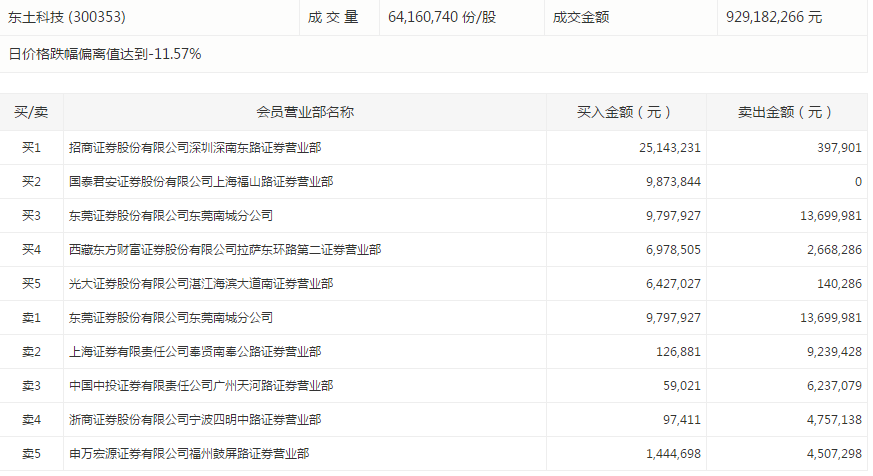This screenshot has height=476, width=873.
Task: Click the 会员营业部名称 column header
Action: (305, 112)
